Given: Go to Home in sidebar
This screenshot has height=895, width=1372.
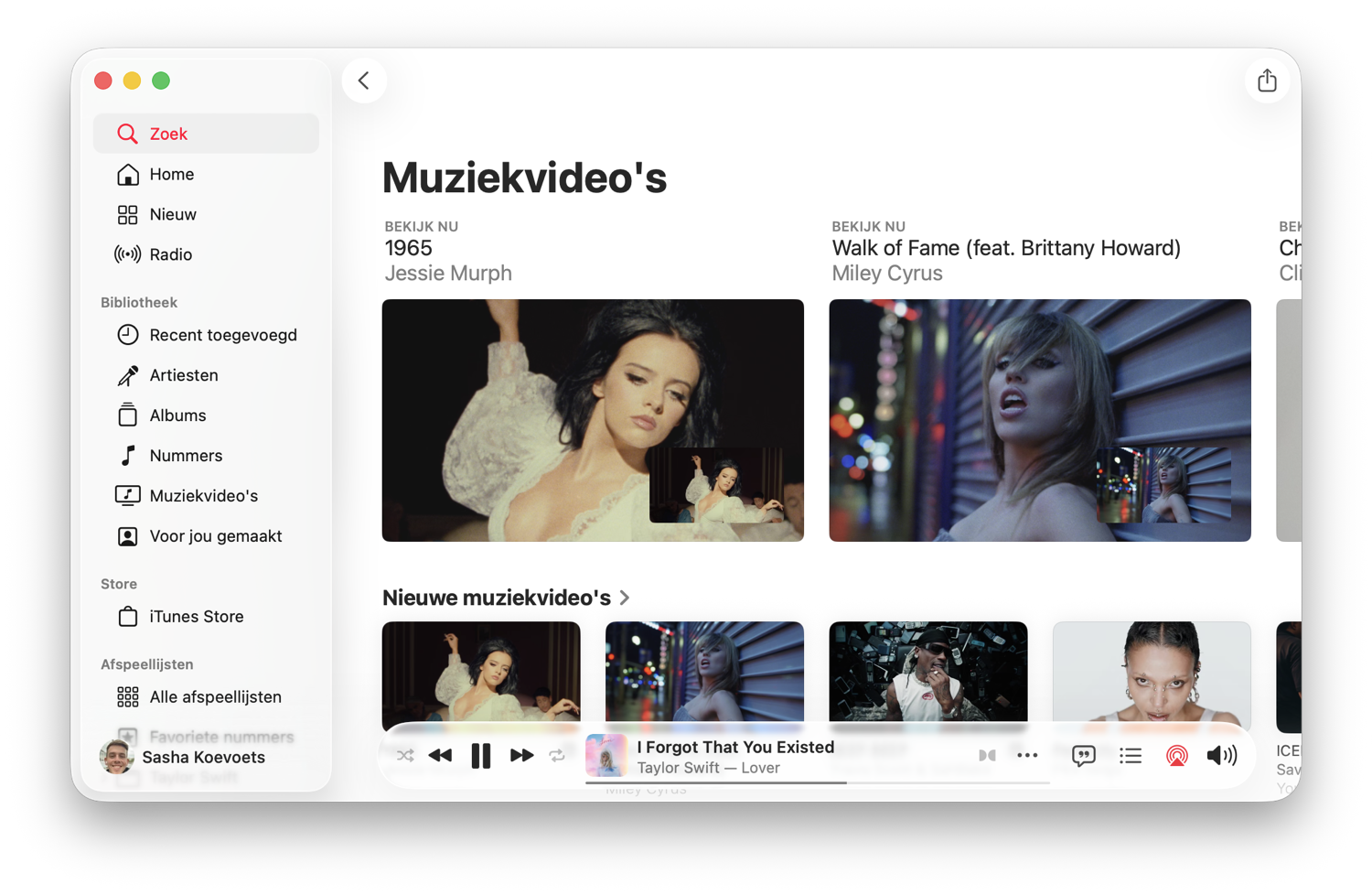Looking at the screenshot, I should pos(206,174).
